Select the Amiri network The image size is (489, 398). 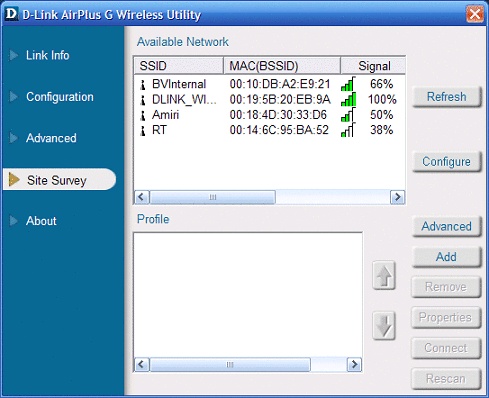point(269,115)
